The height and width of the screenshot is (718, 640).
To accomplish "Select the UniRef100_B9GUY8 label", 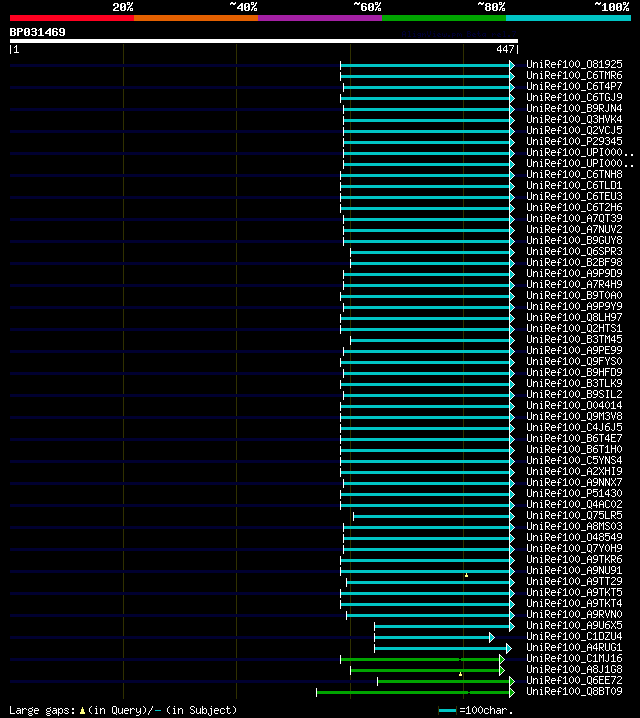I will pos(574,240).
